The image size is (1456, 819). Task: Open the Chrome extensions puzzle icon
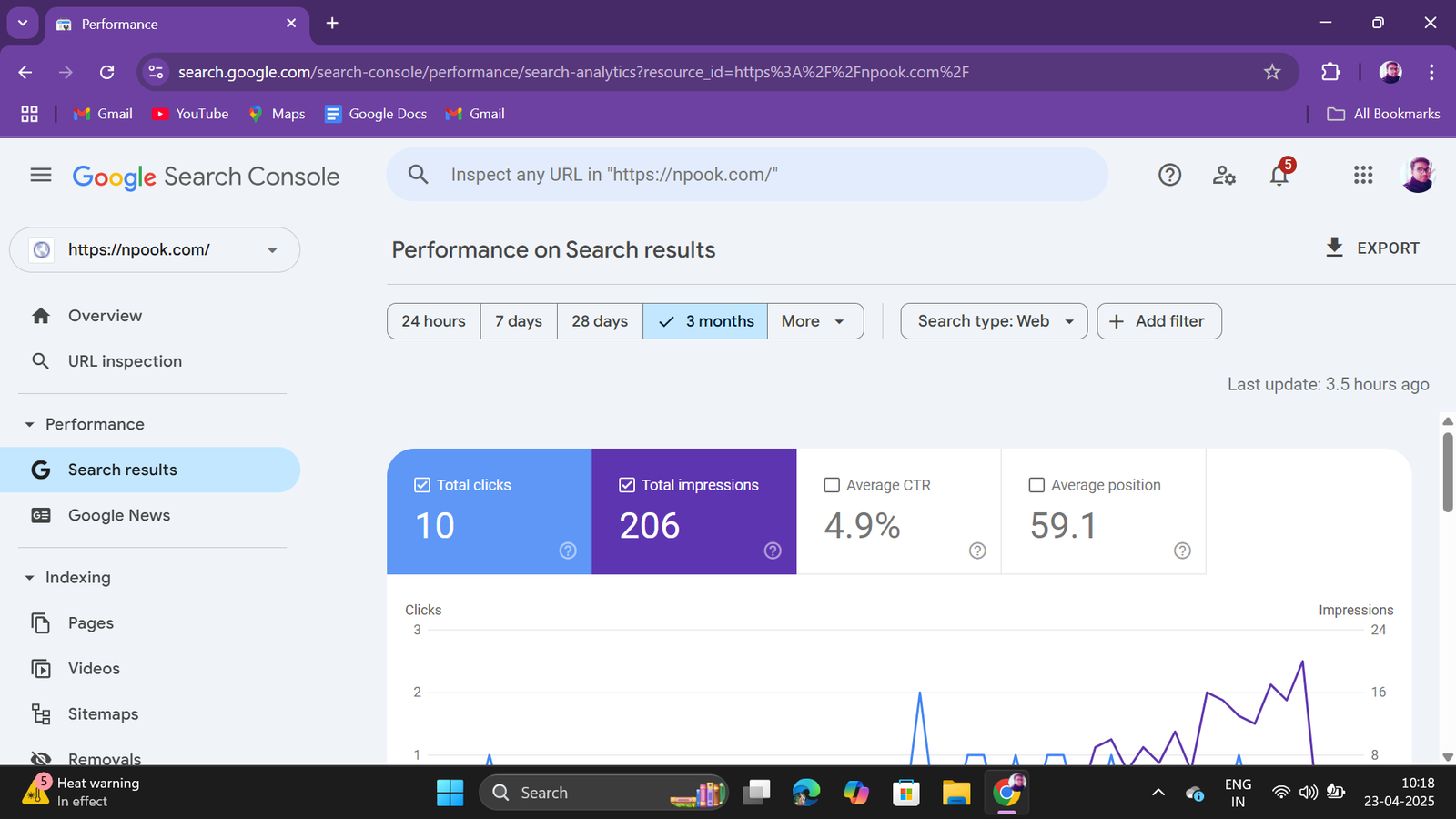(x=1330, y=72)
